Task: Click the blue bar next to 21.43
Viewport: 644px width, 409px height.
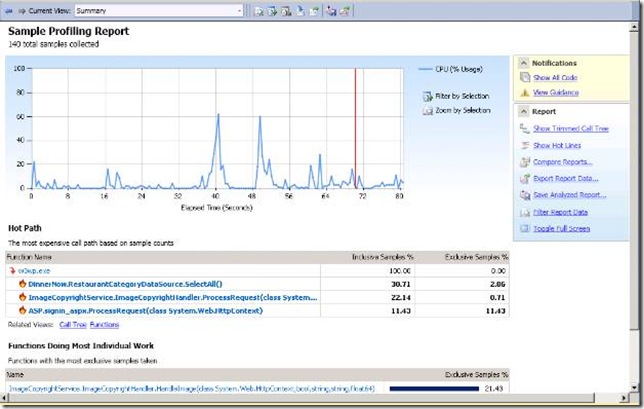Action: 434,388
